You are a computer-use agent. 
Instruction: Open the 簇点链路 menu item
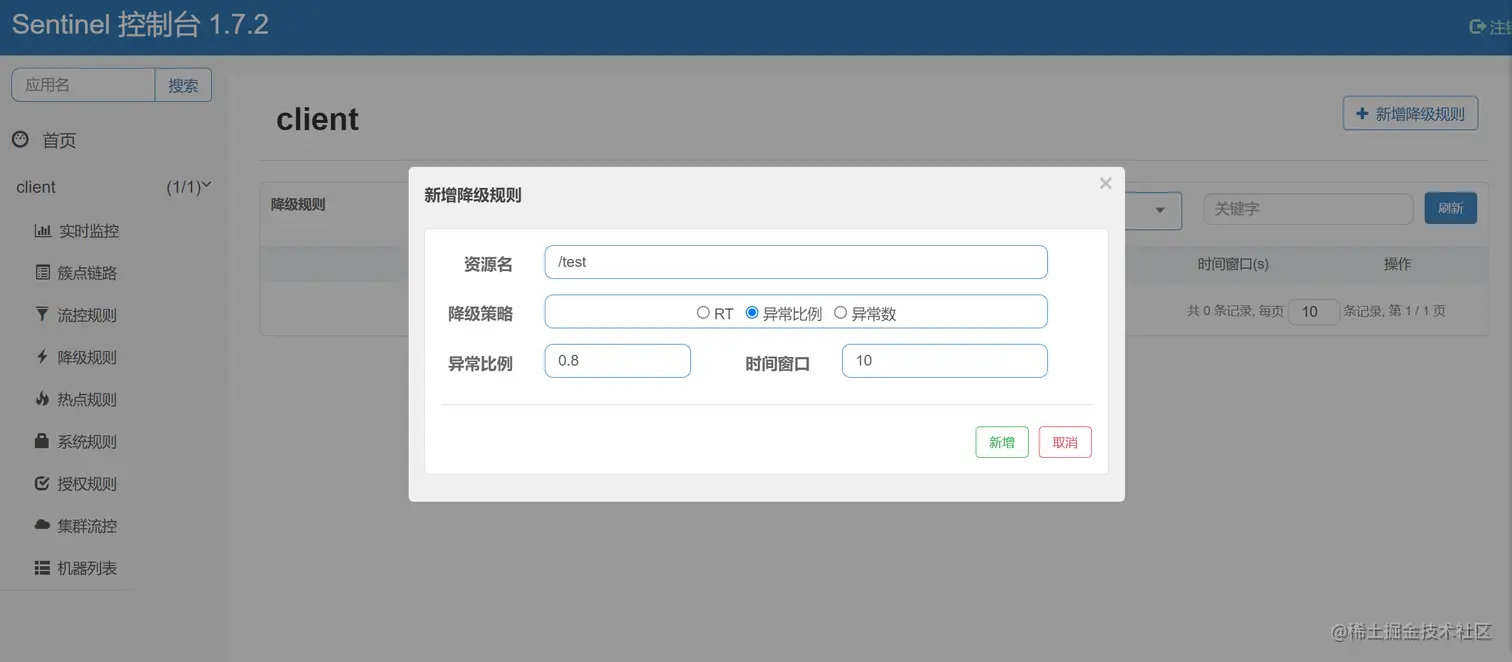pos(88,273)
